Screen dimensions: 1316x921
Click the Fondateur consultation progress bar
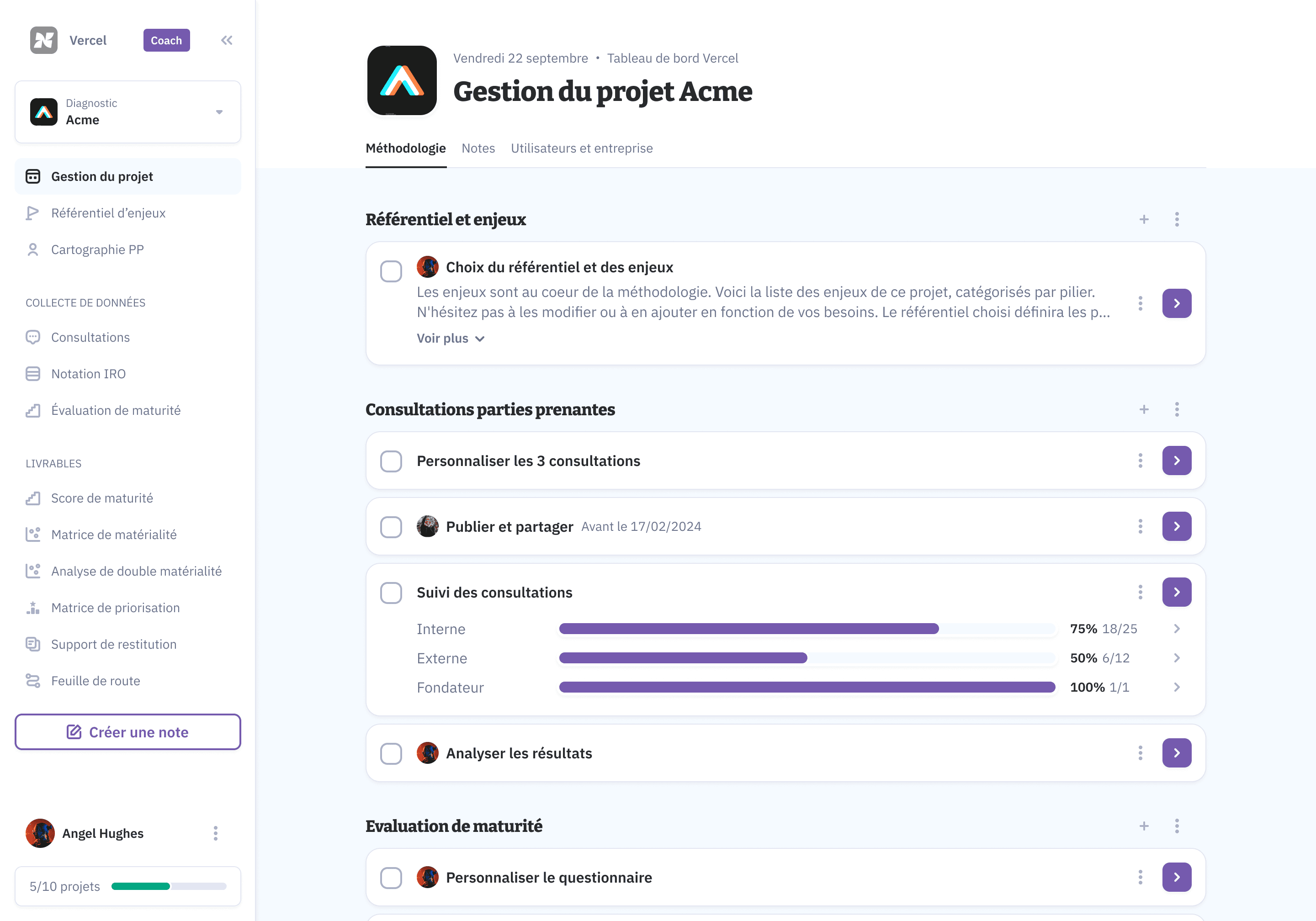(x=807, y=688)
